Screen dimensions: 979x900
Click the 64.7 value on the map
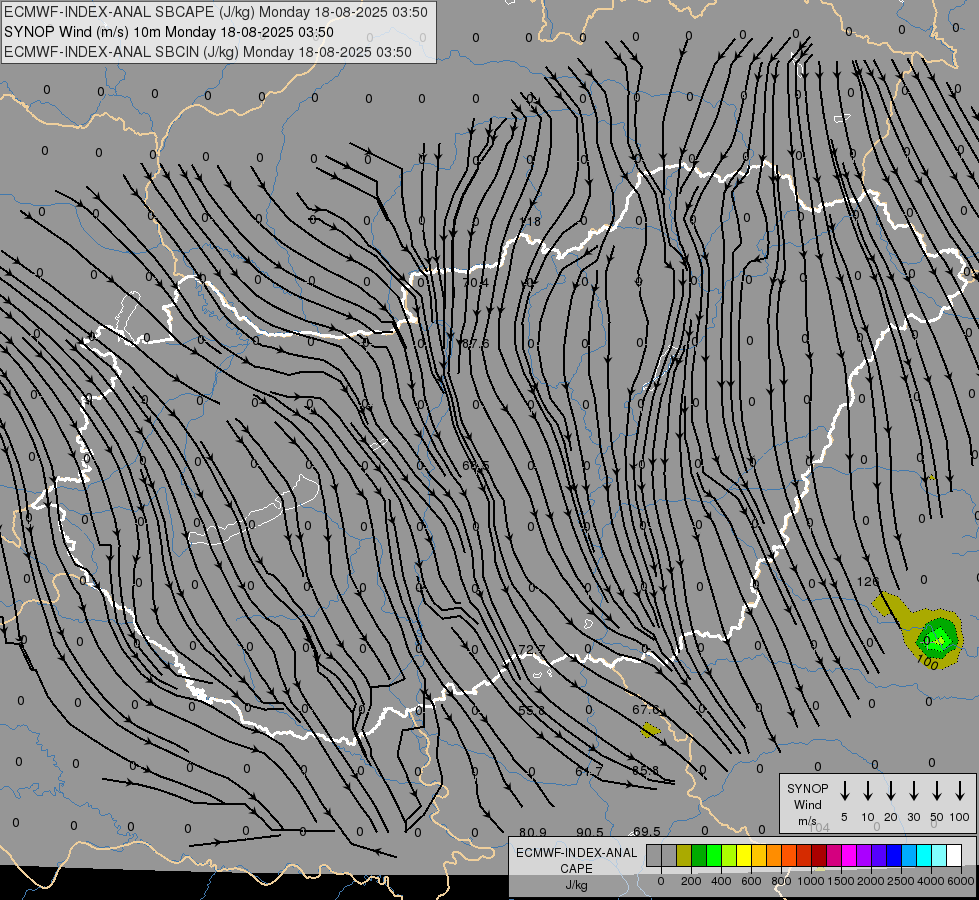(589, 771)
